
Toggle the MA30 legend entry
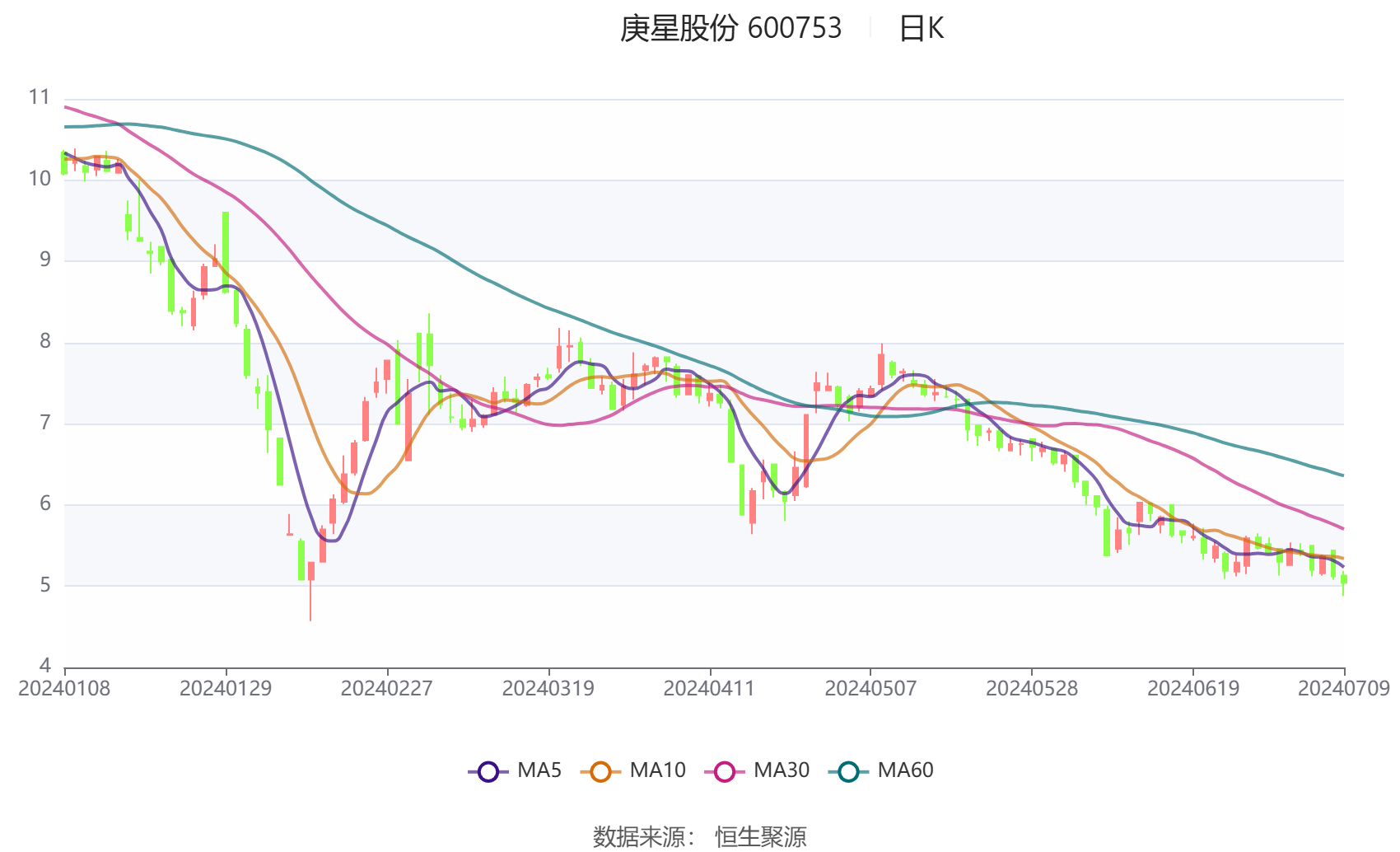pyautogui.click(x=757, y=771)
